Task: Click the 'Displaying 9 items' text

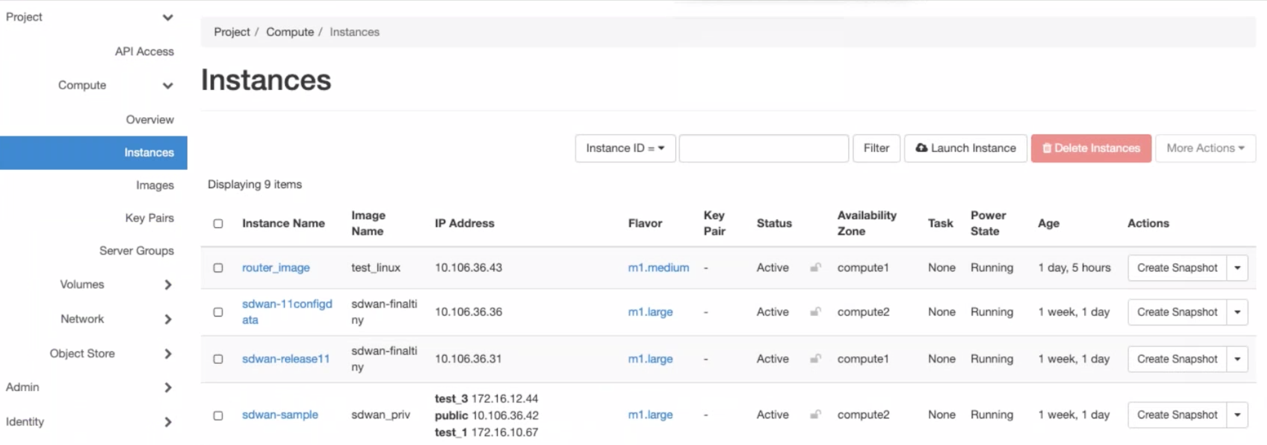Action: coord(255,185)
